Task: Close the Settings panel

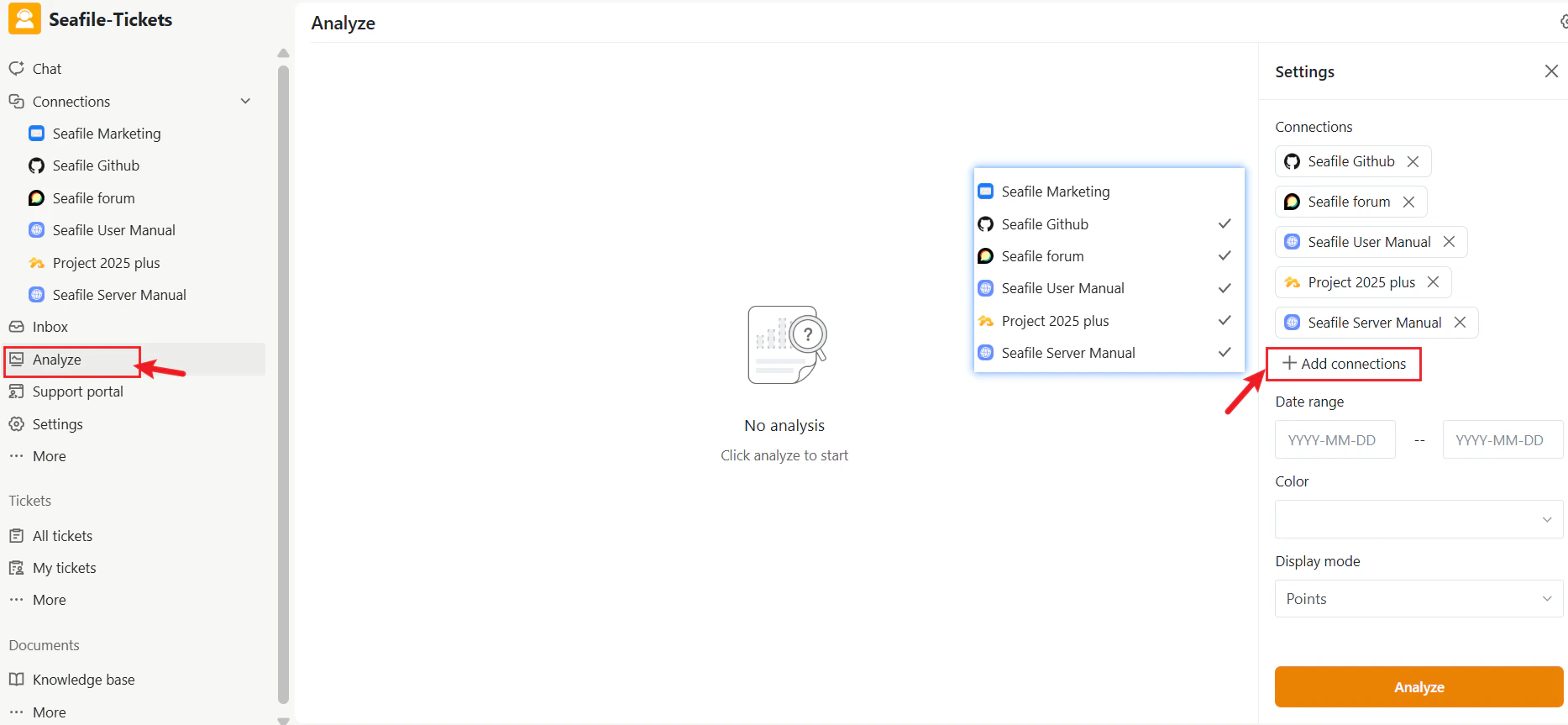Action: (x=1551, y=71)
